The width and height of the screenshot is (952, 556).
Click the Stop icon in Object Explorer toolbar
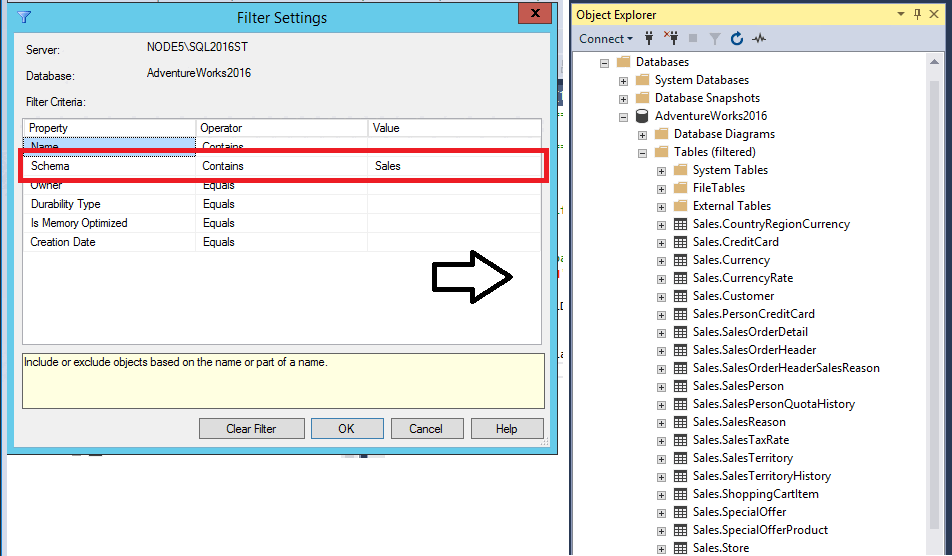pos(693,39)
